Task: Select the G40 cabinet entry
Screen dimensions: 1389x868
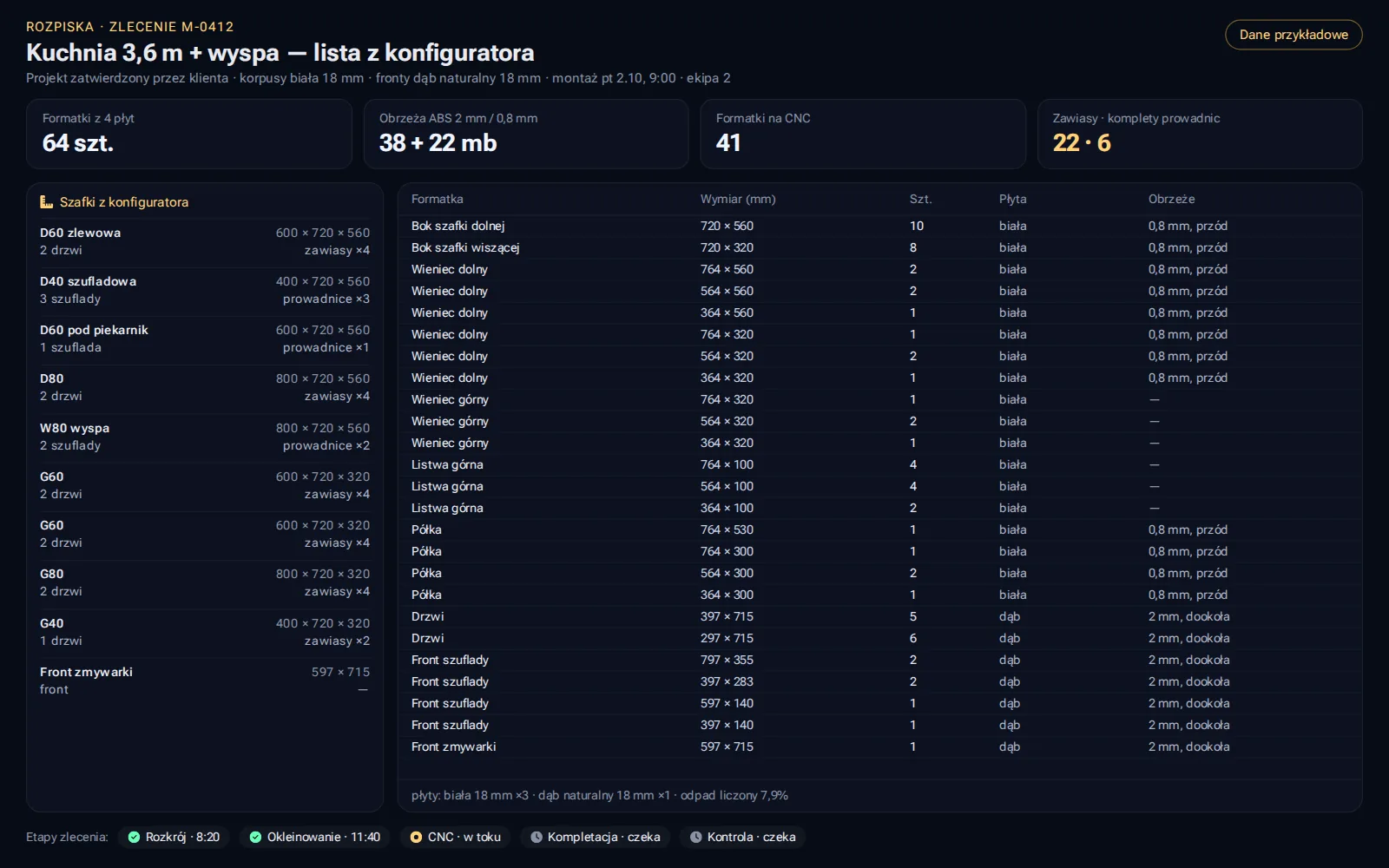Action: (205, 632)
